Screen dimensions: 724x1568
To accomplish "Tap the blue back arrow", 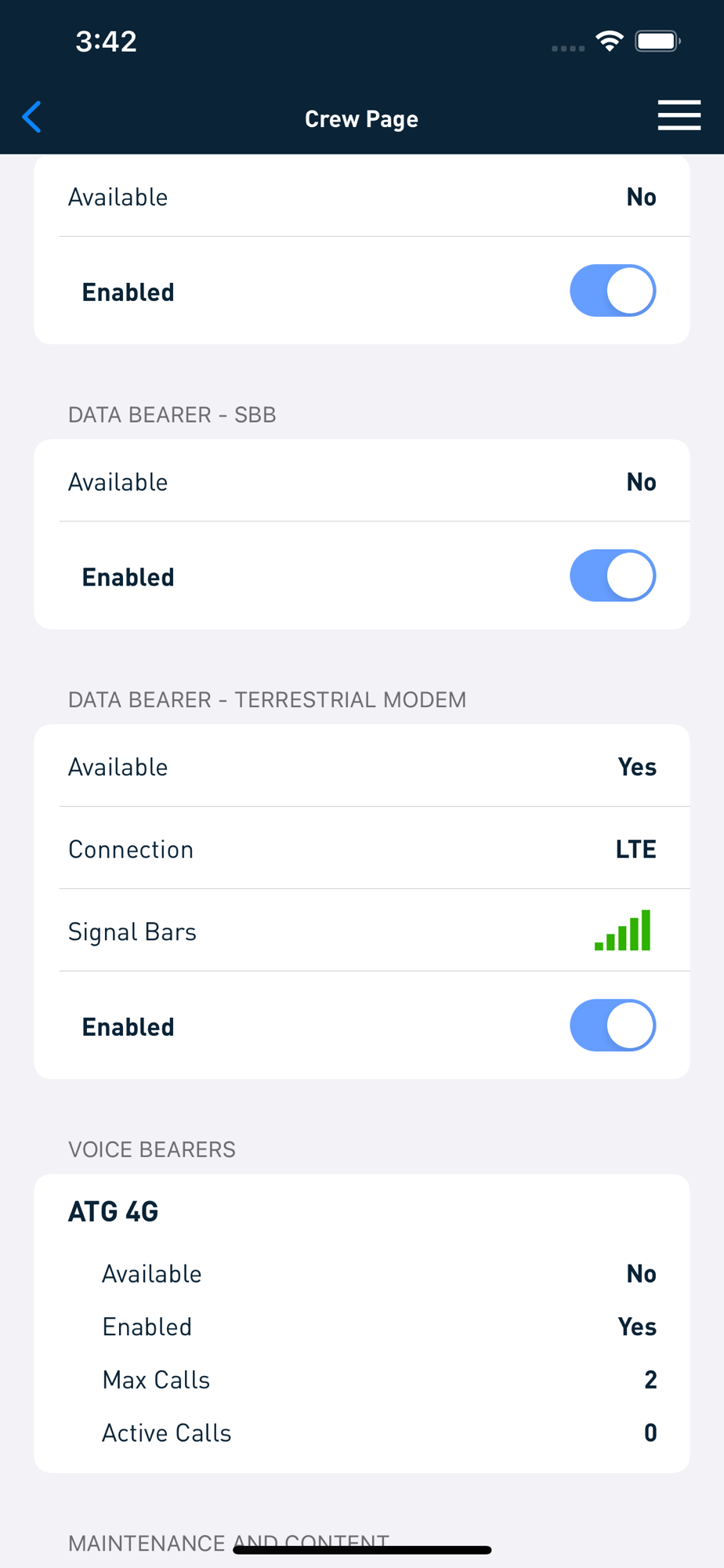I will pyautogui.click(x=32, y=118).
